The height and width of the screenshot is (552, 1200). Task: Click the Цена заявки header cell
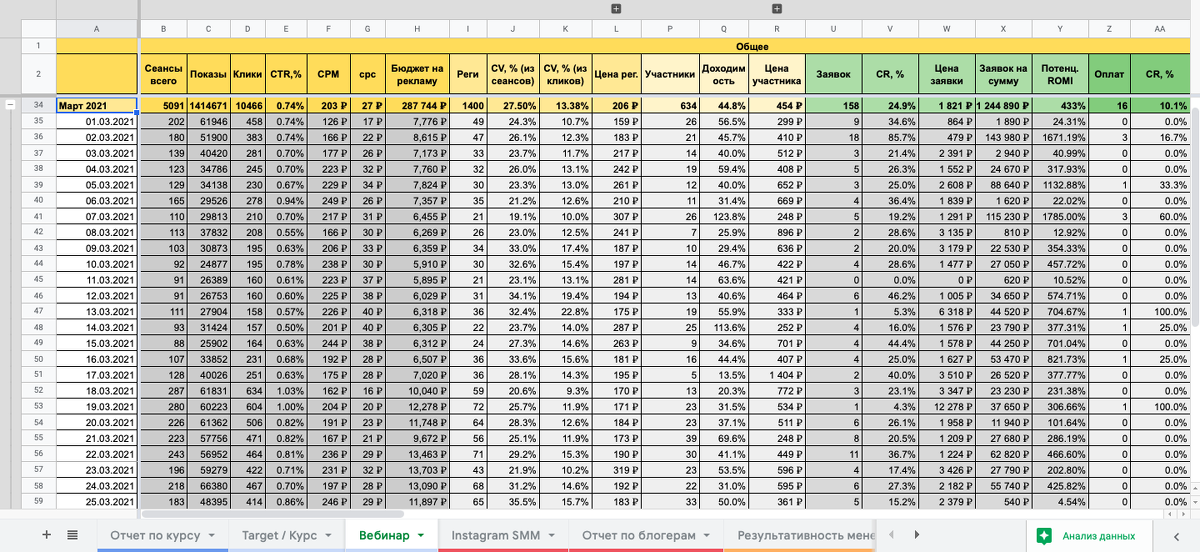coord(946,73)
